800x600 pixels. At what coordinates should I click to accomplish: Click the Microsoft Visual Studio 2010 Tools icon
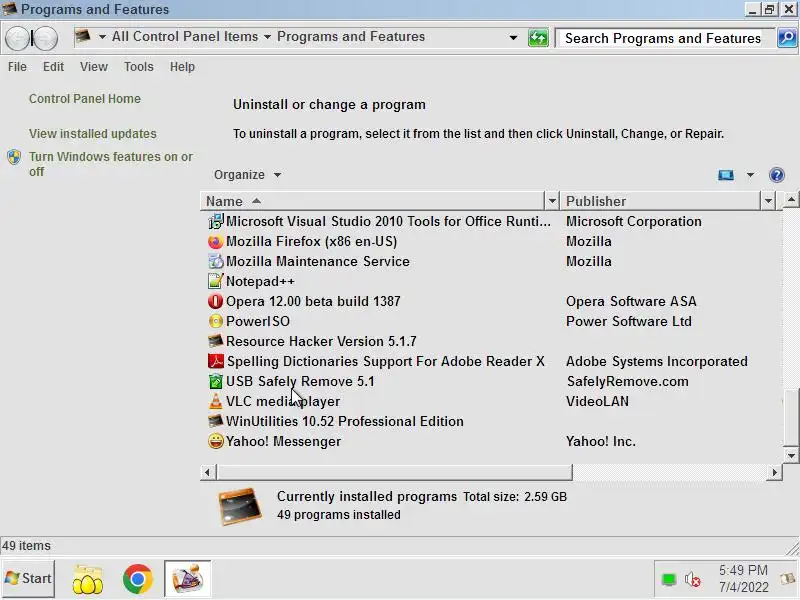pyautogui.click(x=216, y=221)
